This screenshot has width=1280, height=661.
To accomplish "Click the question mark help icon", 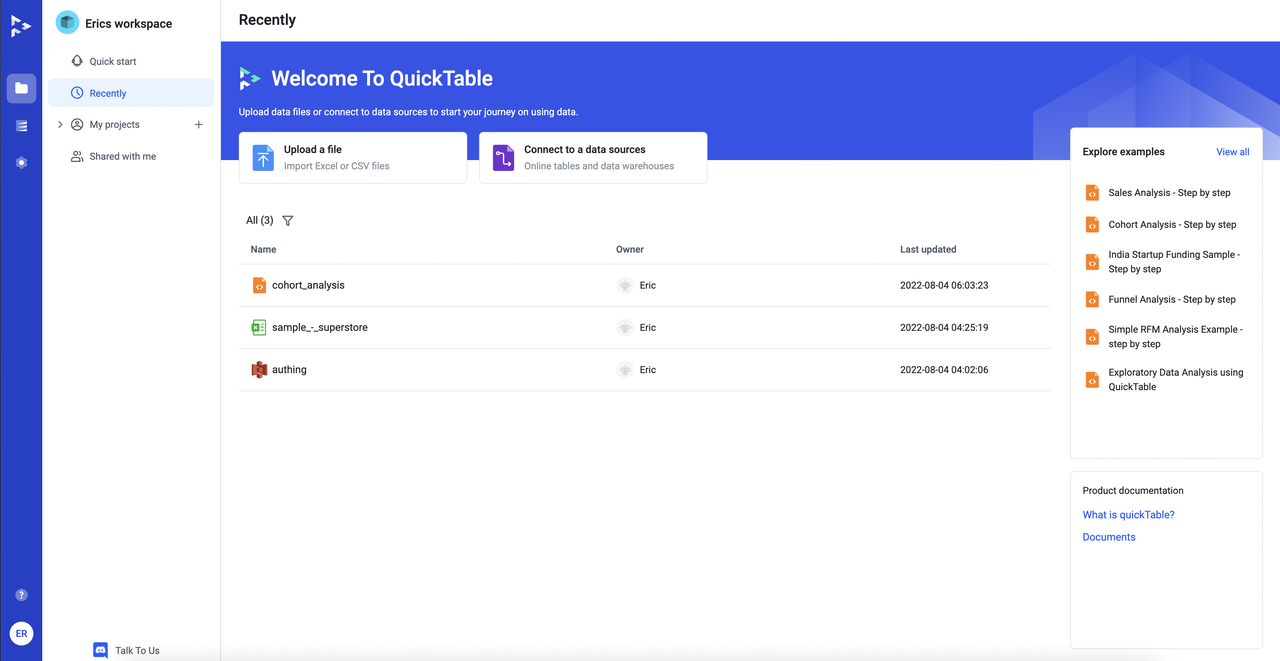I will [21, 595].
